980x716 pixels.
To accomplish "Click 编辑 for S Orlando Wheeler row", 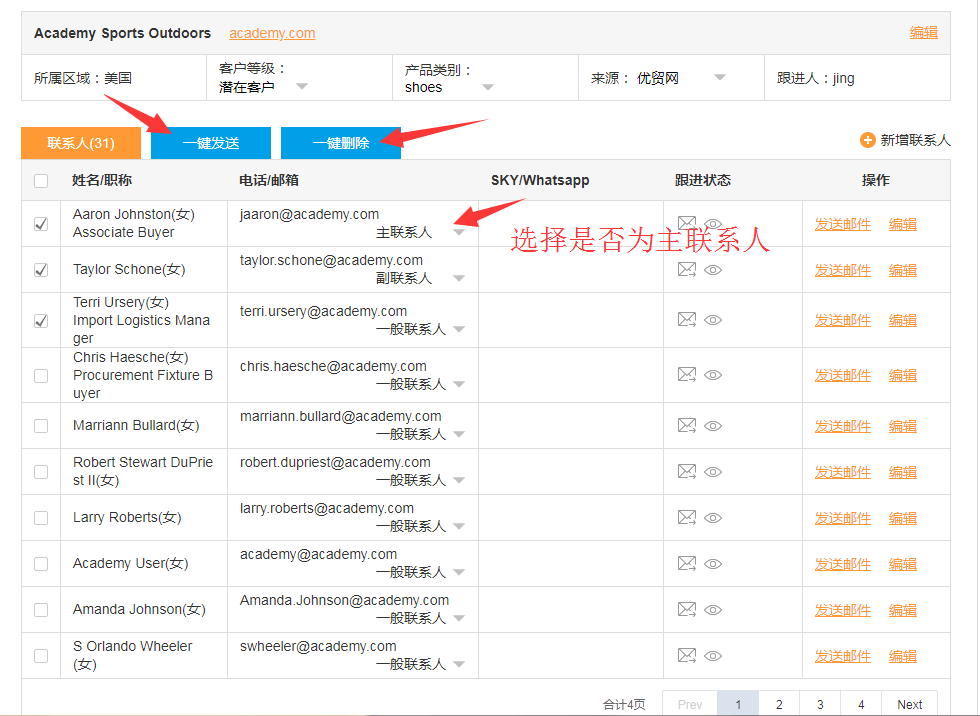I will coord(902,657).
